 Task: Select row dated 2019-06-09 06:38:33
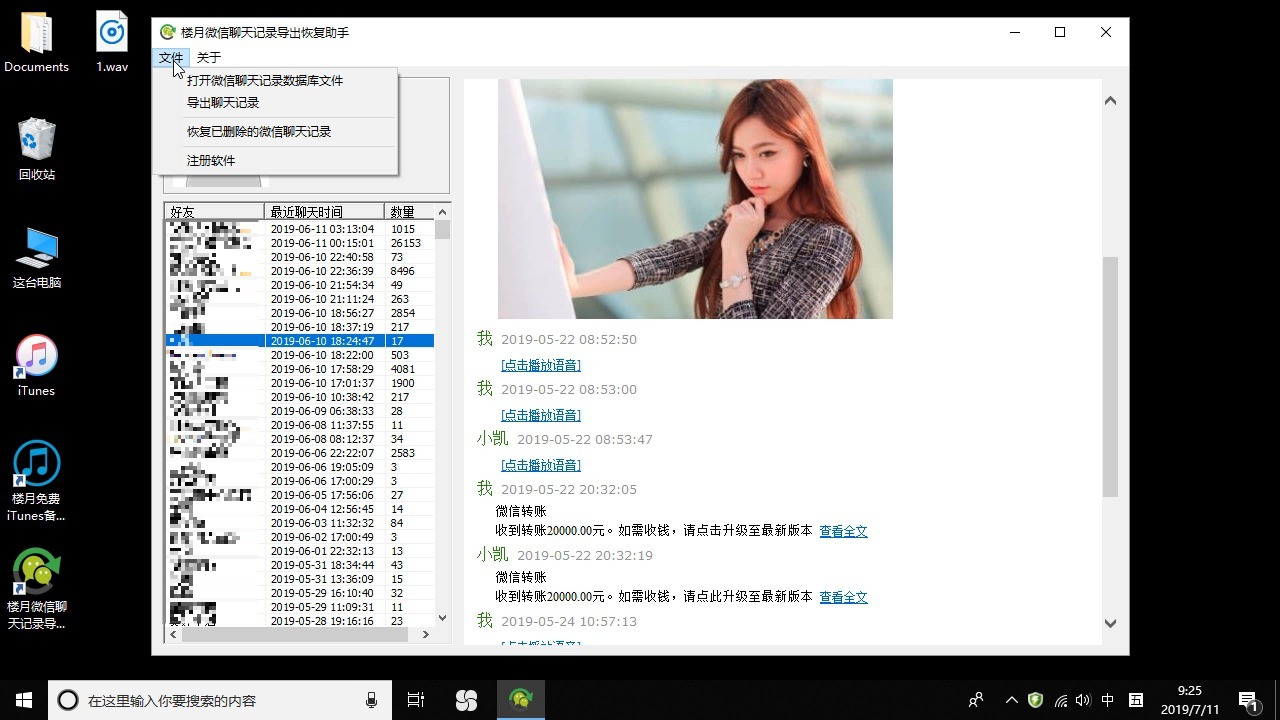click(x=300, y=411)
